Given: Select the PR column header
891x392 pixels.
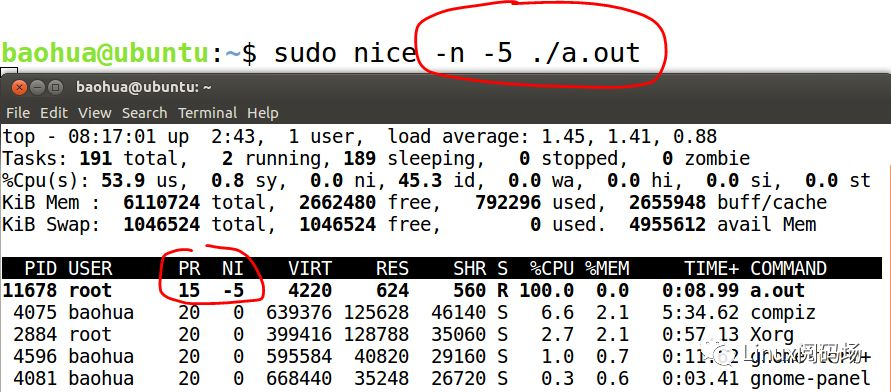Looking at the screenshot, I should pos(189,268).
